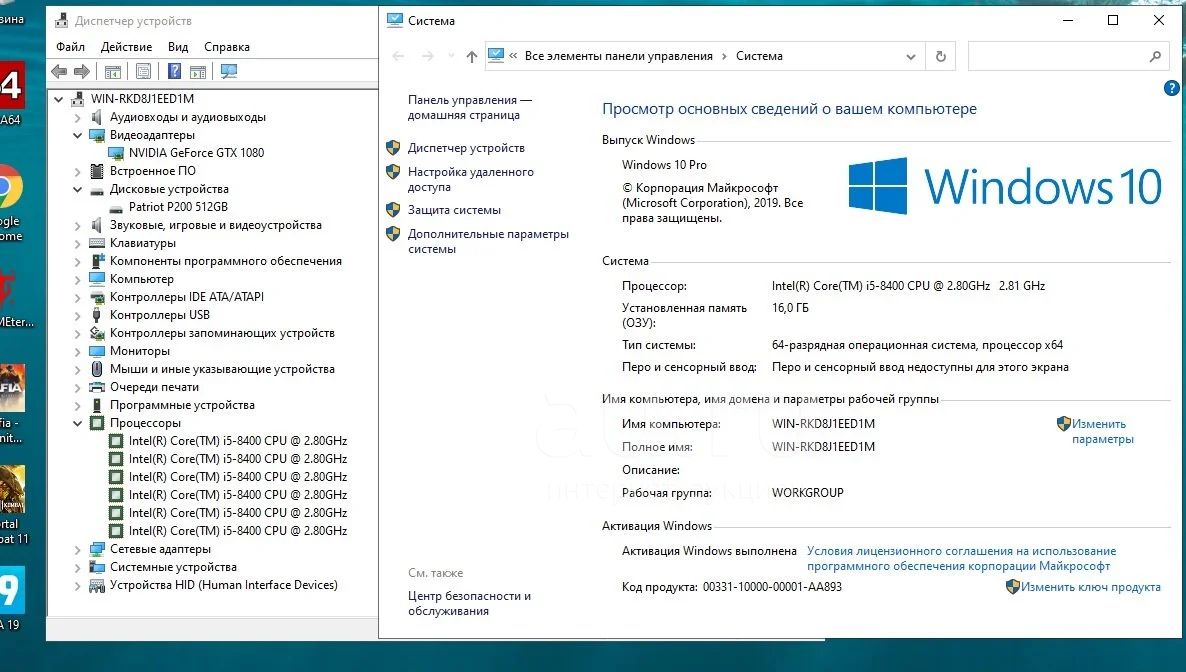
Task: Open Properties from the Device Manager toolbar
Action: point(143,72)
